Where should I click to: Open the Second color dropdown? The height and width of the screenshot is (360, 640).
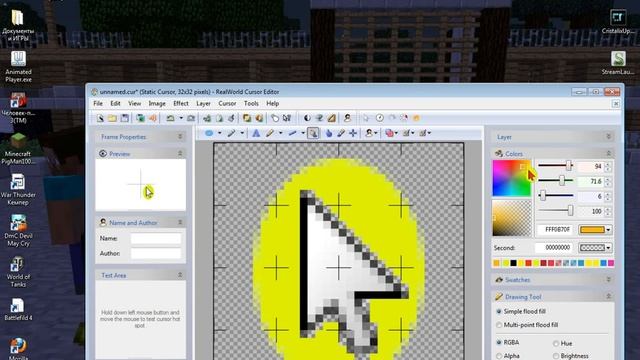[x=608, y=248]
